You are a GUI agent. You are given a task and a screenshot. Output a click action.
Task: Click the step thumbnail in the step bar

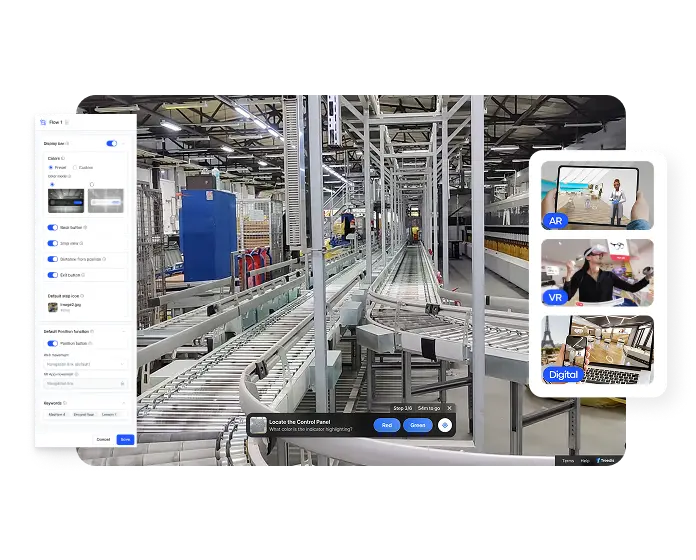258,425
